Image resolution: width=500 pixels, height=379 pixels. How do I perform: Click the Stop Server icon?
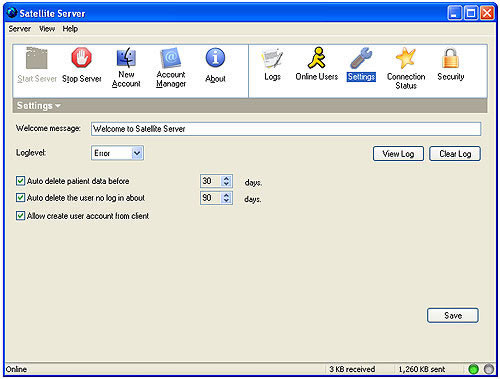[x=81, y=57]
